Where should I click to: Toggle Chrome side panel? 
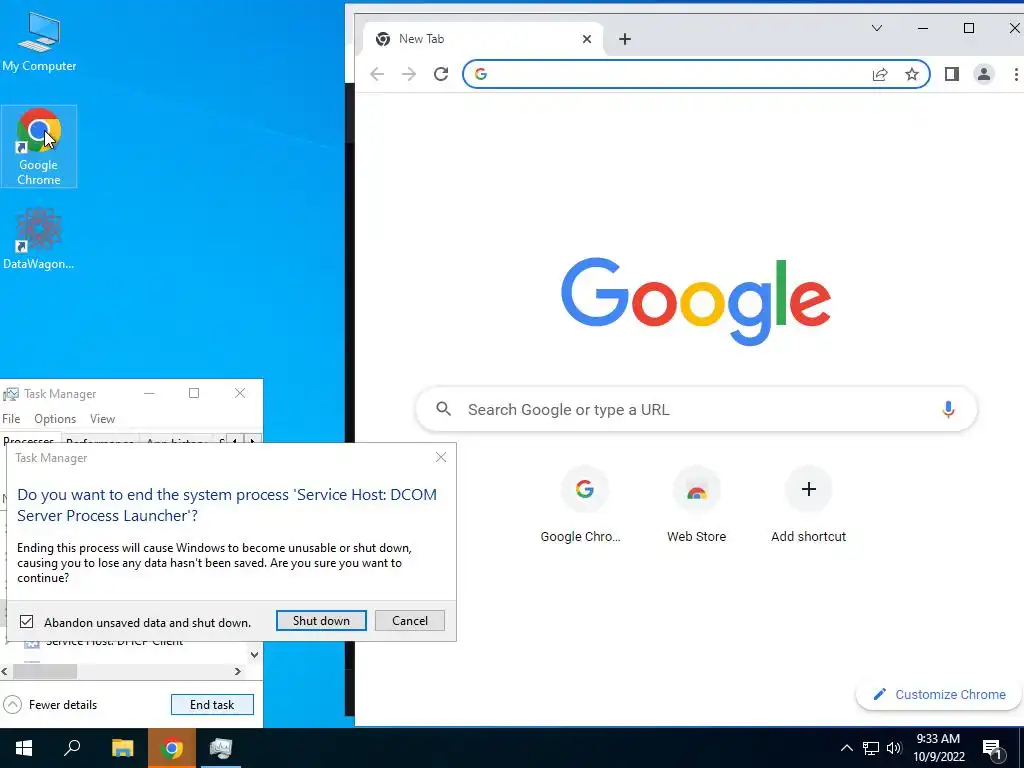[952, 74]
